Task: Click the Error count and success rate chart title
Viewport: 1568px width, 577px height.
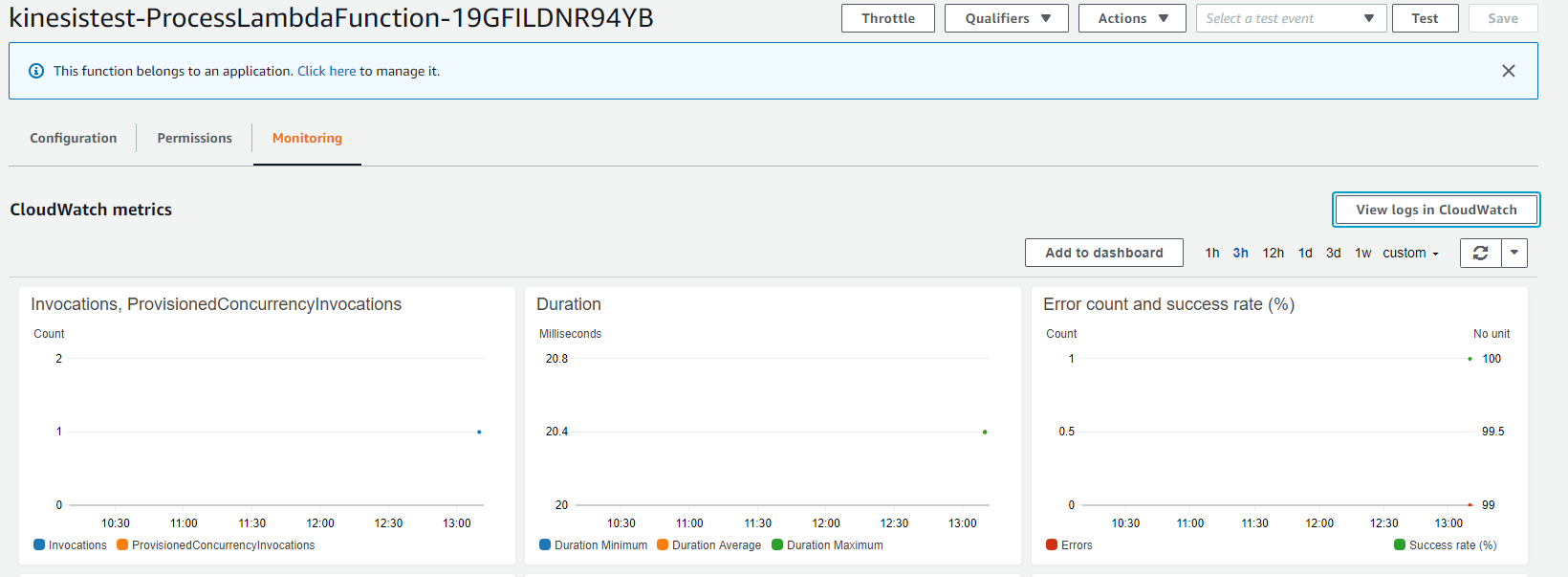Action: click(x=1168, y=304)
